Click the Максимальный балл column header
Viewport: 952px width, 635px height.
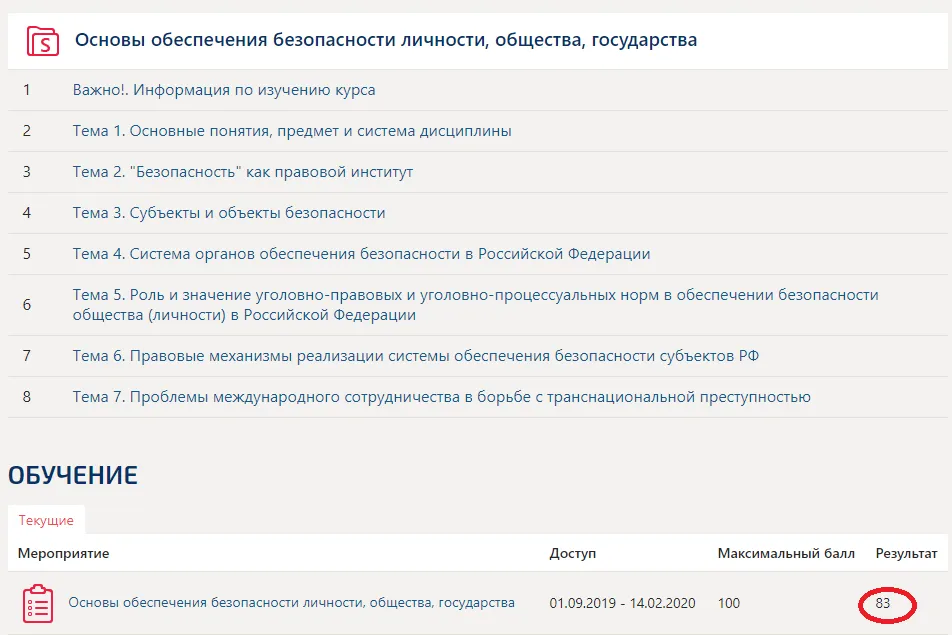(x=786, y=553)
